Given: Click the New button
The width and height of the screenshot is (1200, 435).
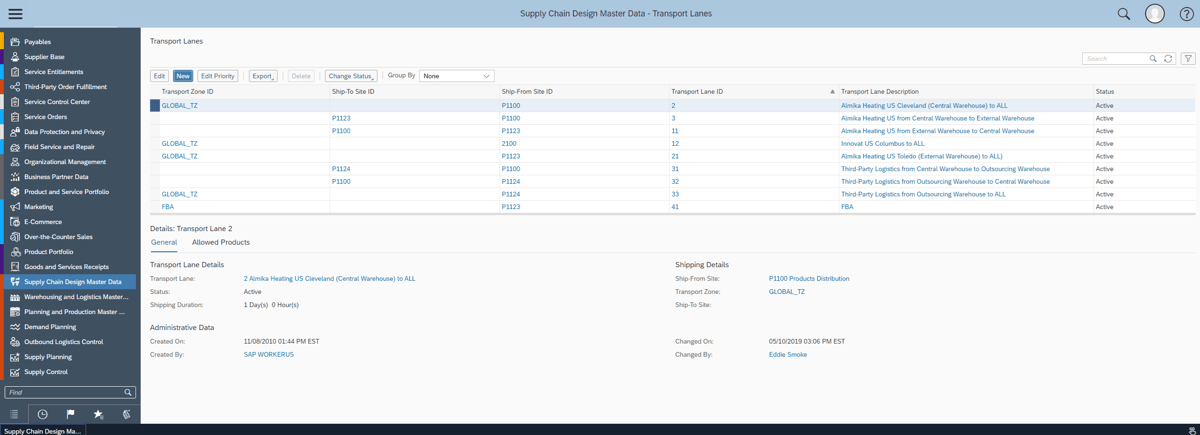Looking at the screenshot, I should pyautogui.click(x=183, y=76).
